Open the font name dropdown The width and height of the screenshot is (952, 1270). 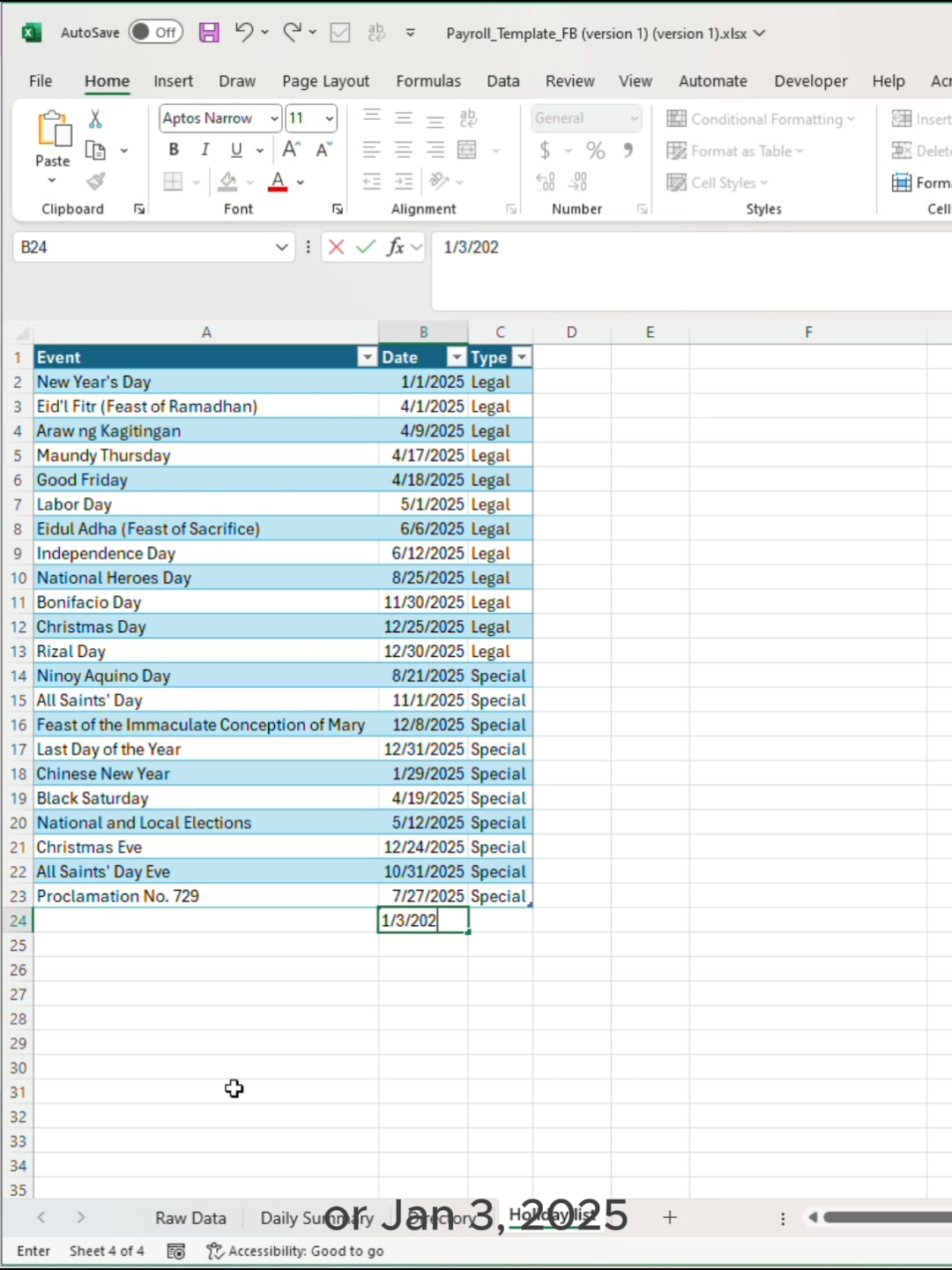(274, 118)
